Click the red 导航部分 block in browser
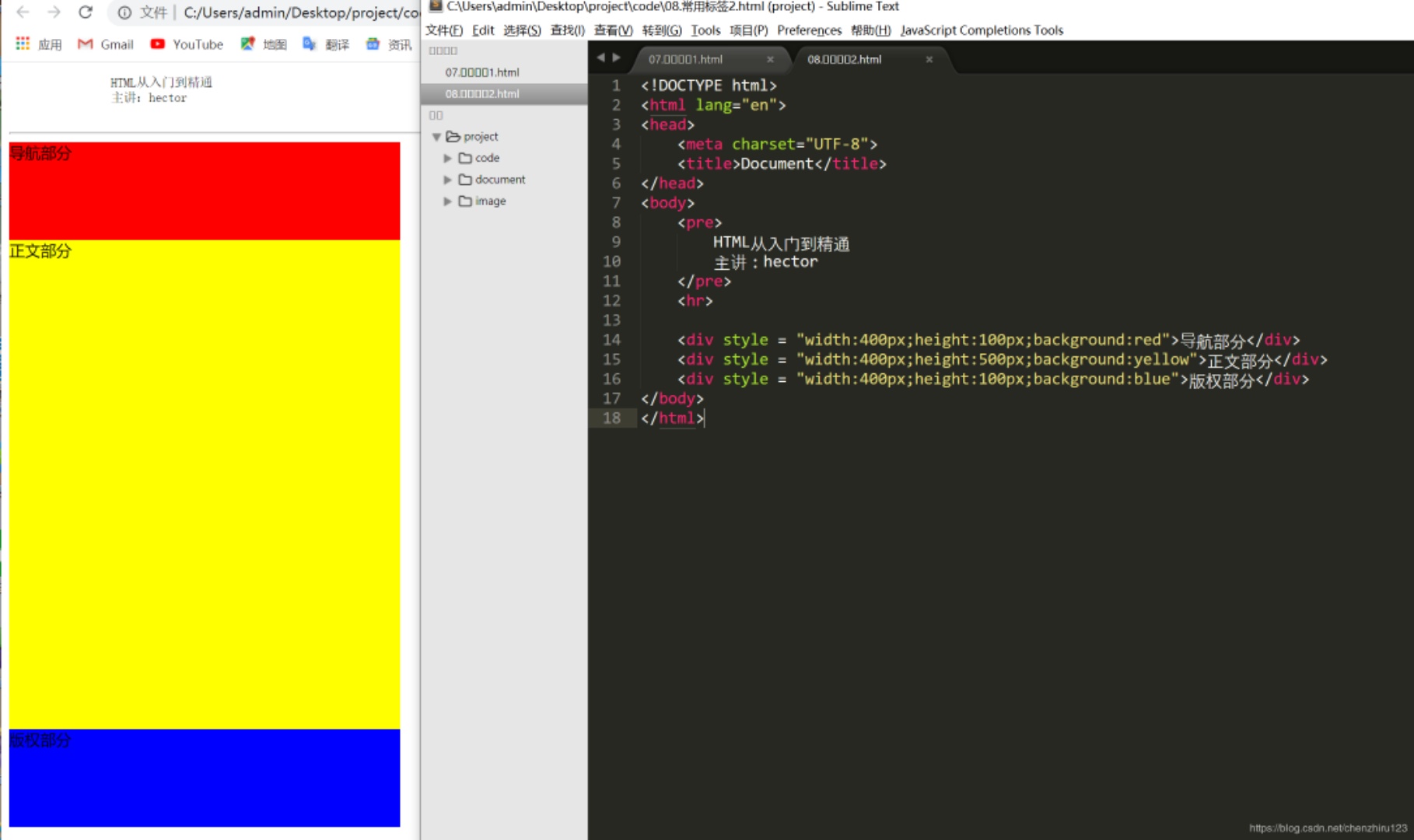Image resolution: width=1414 pixels, height=840 pixels. pyautogui.click(x=205, y=191)
